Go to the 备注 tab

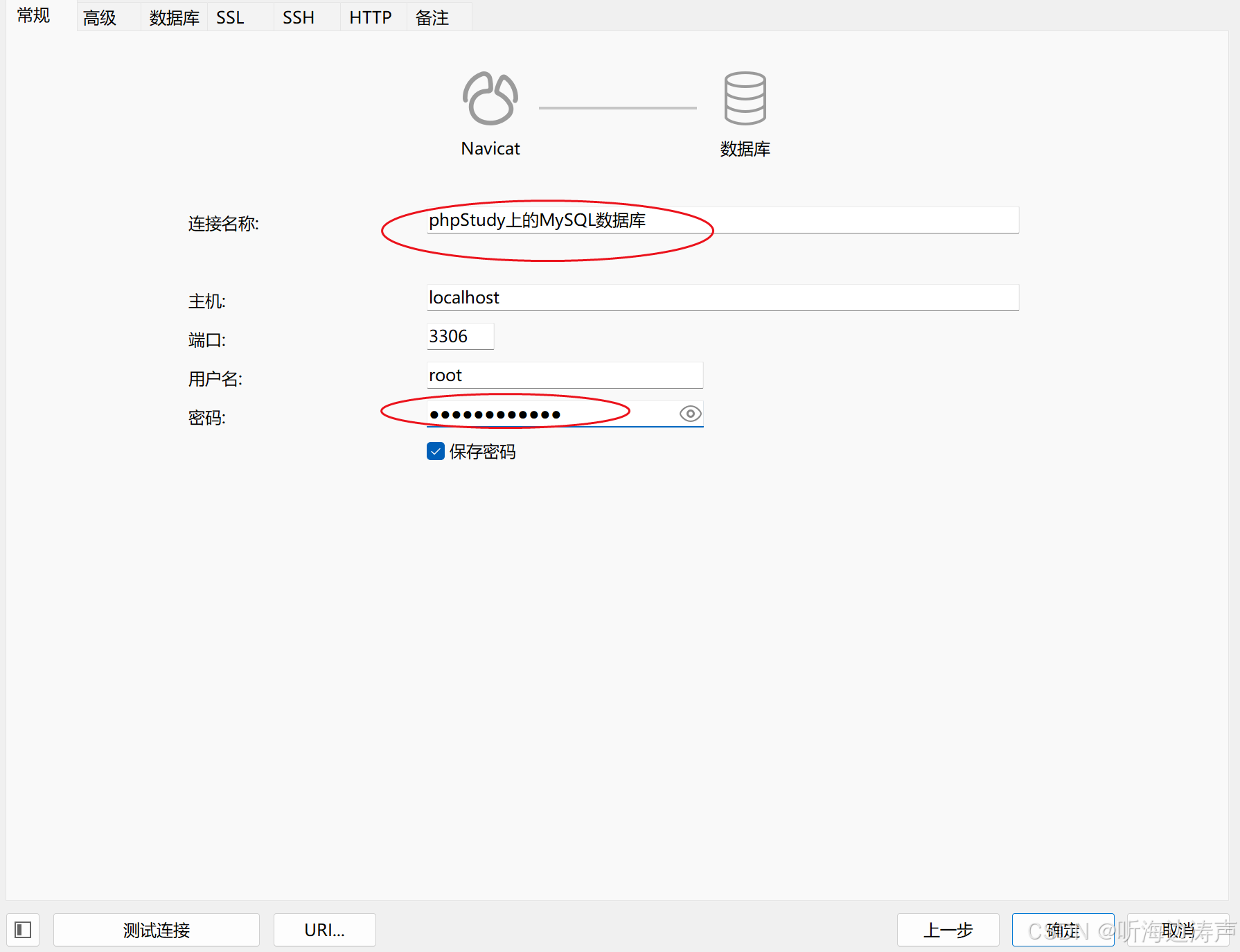click(x=432, y=17)
